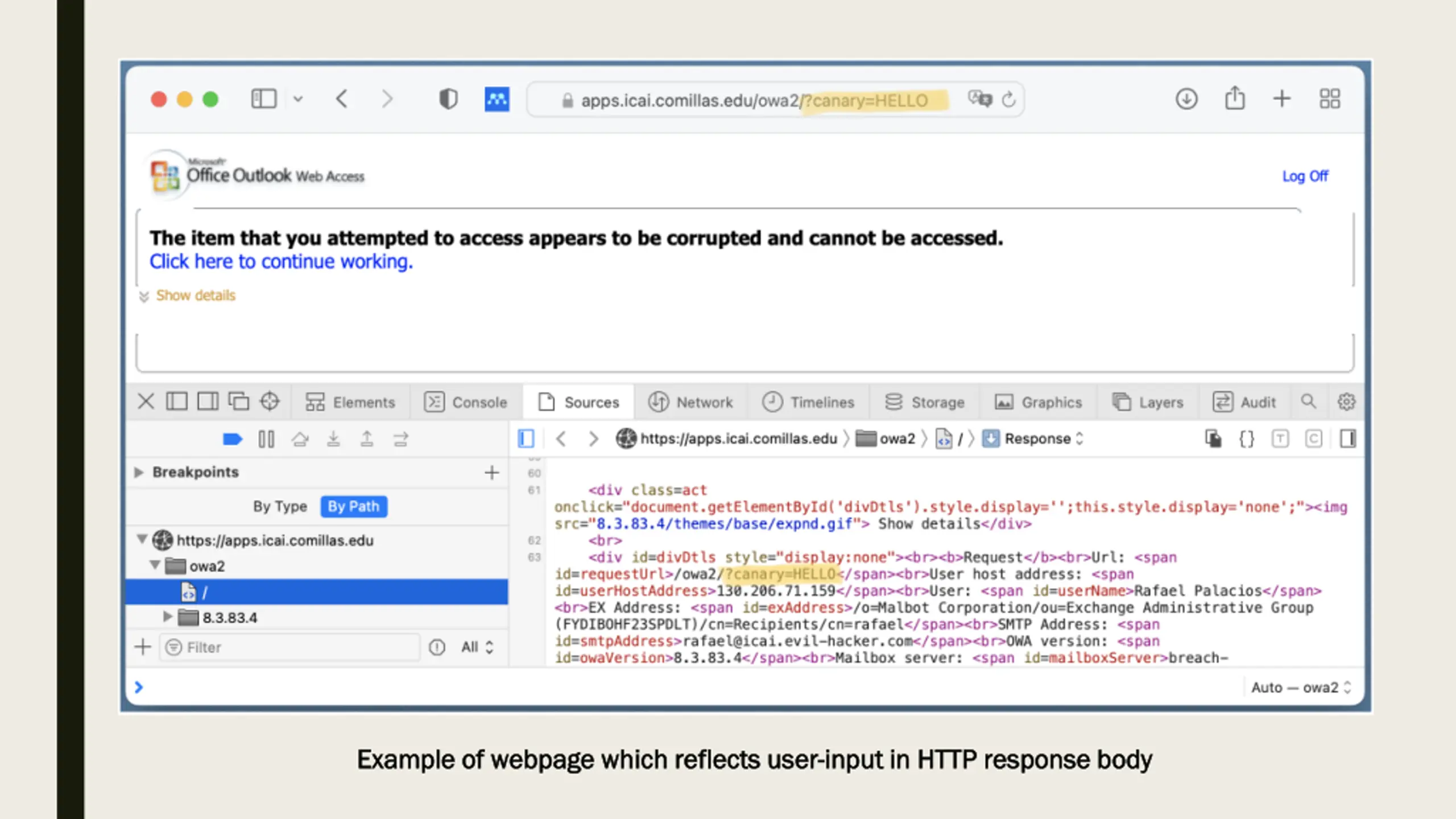
Task: Pause script execution button
Action: [x=266, y=439]
